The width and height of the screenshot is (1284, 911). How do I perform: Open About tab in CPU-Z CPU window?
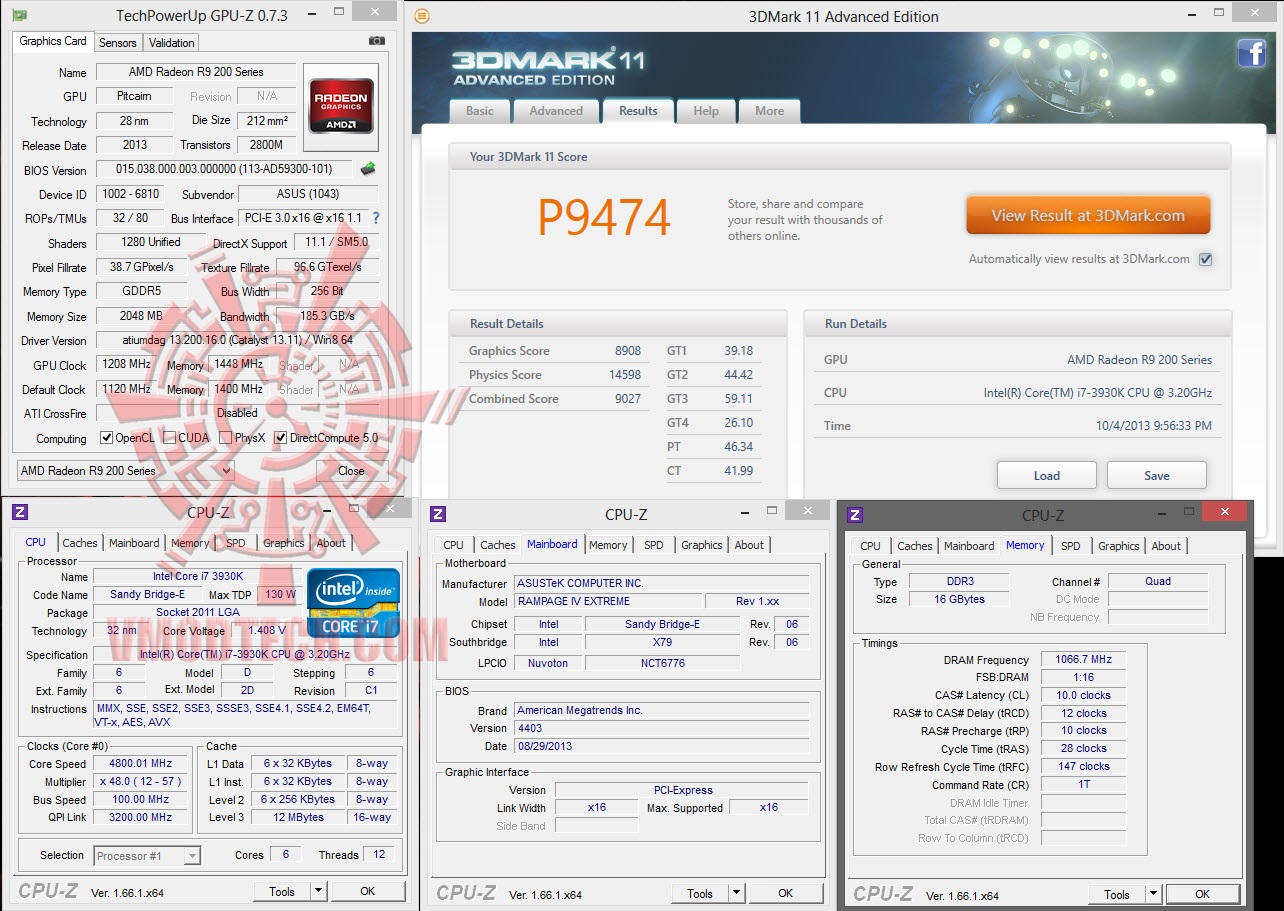click(331, 543)
